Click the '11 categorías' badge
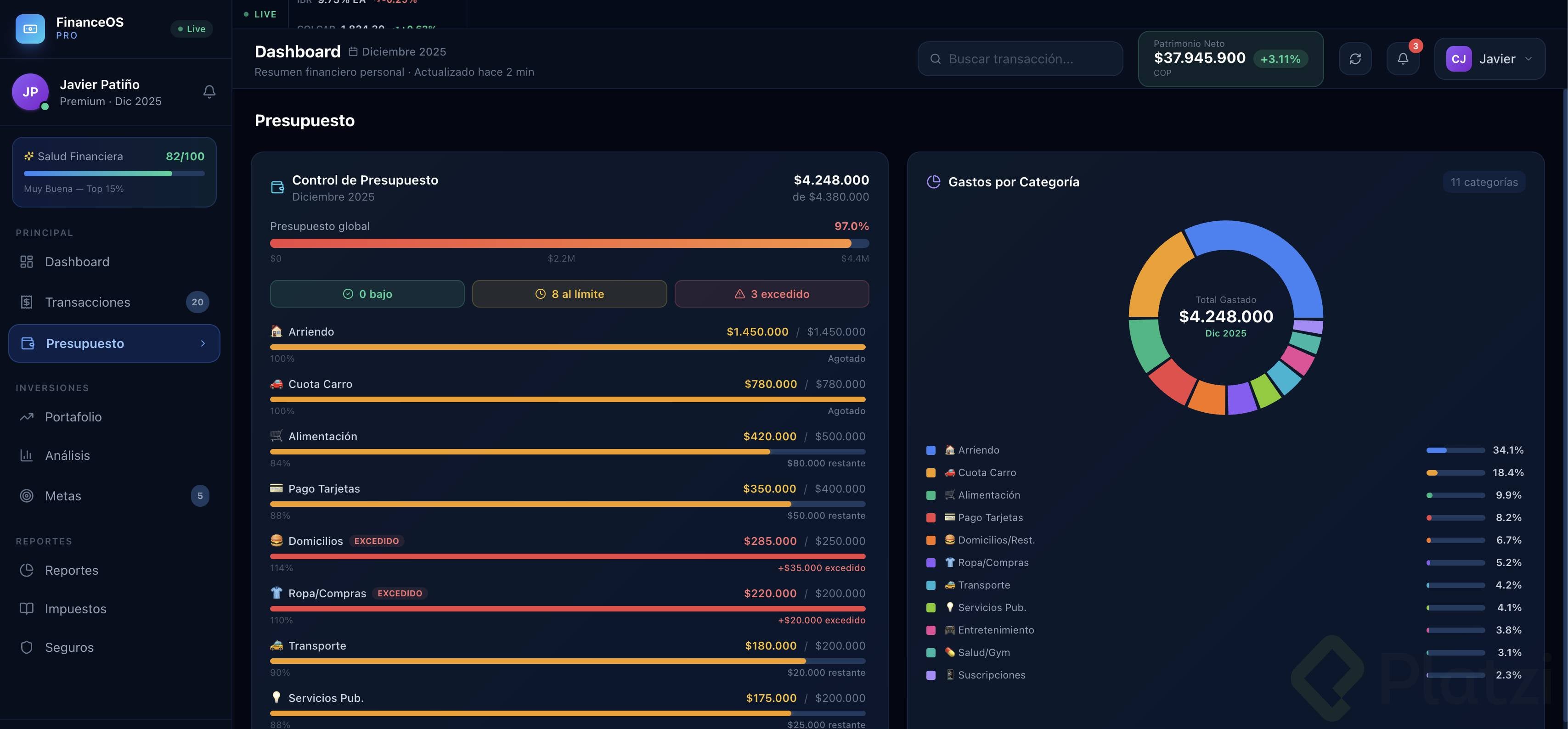 click(x=1483, y=182)
